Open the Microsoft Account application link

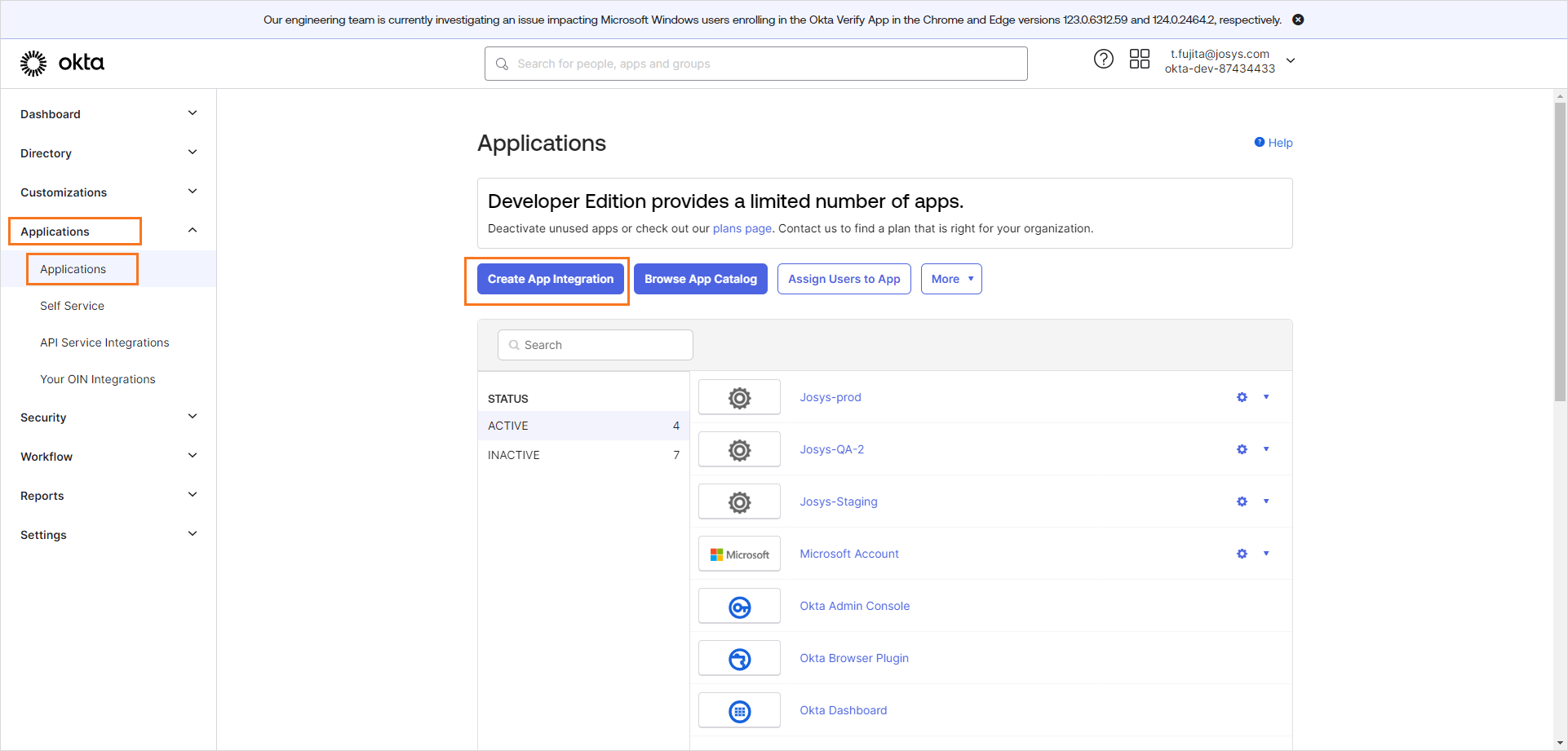(849, 554)
